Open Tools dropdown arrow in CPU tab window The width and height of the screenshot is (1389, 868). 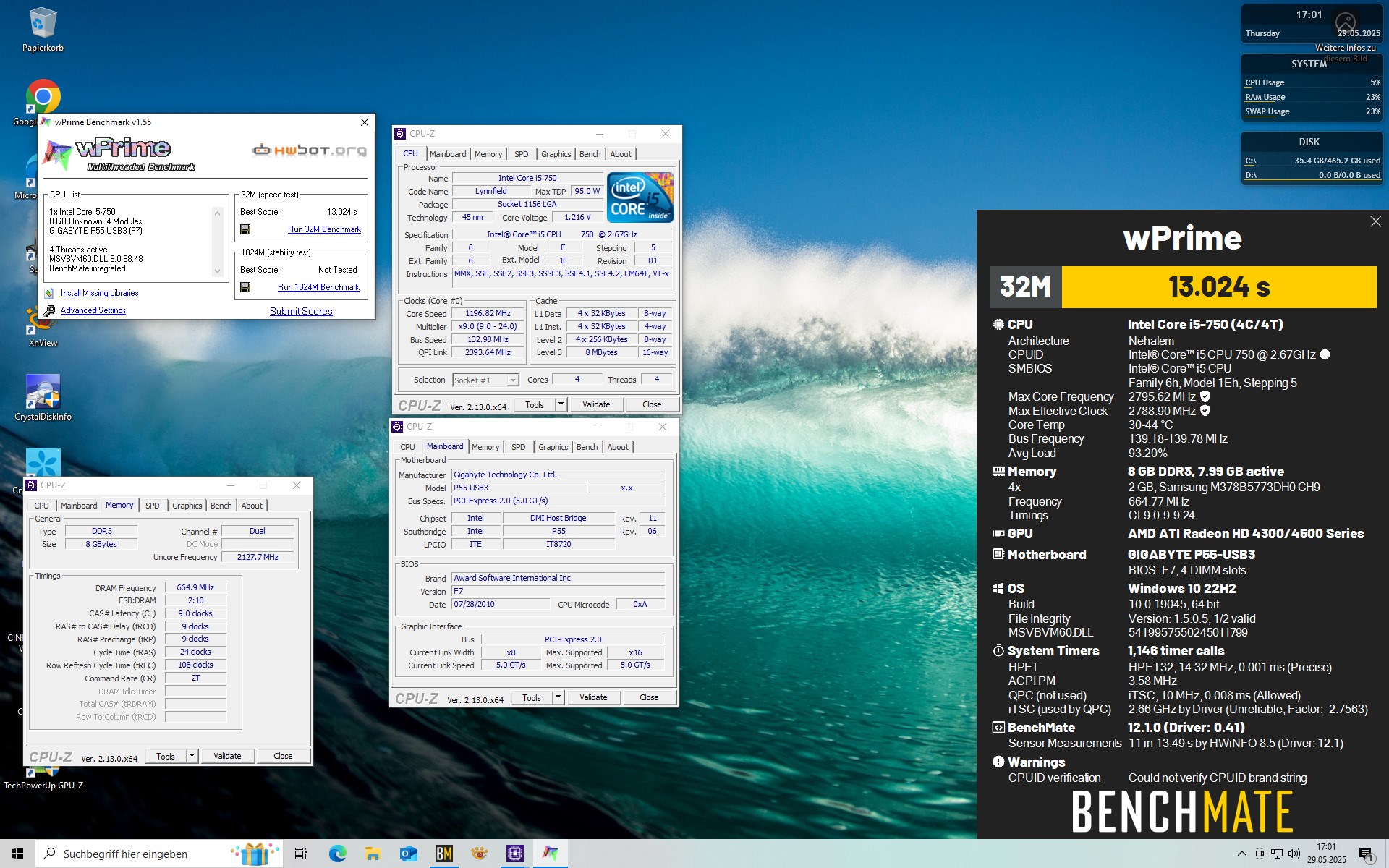561,404
